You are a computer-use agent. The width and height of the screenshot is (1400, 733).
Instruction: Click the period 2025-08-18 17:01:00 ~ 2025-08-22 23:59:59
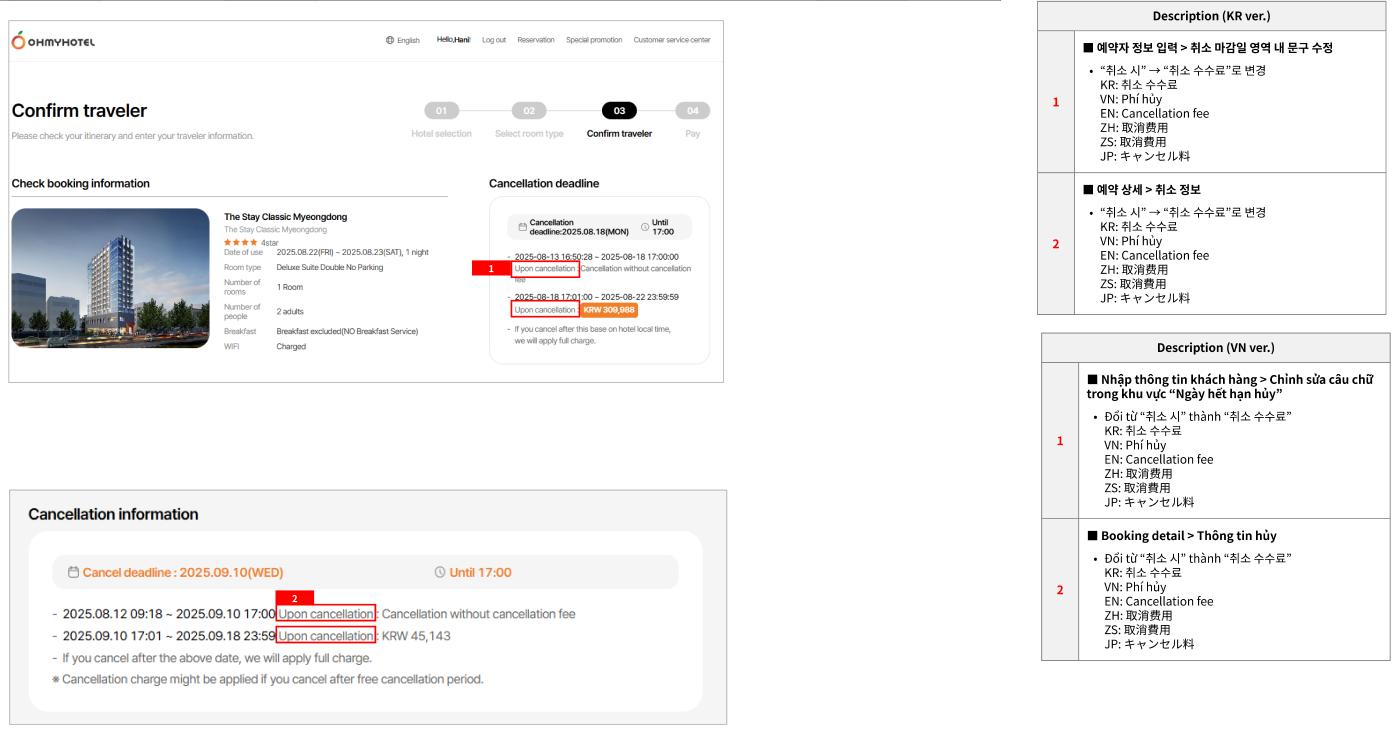click(x=596, y=297)
